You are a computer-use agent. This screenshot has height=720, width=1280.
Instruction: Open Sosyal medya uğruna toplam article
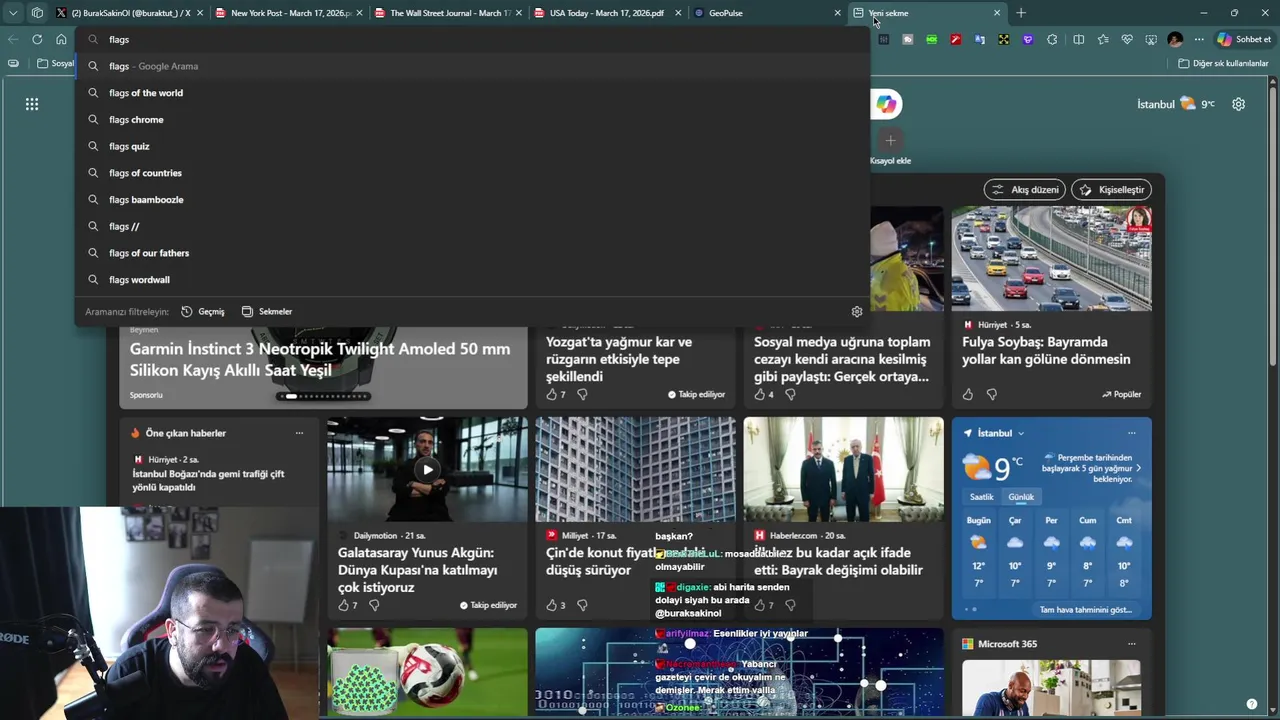pos(842,359)
